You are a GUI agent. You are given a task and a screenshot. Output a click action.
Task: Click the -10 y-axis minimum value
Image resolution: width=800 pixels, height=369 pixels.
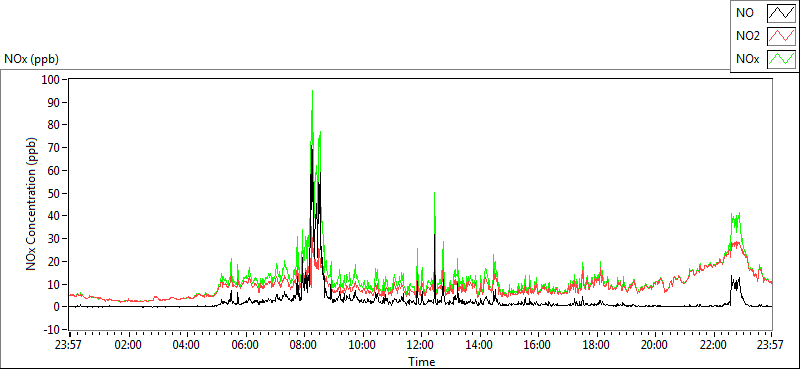pyautogui.click(x=53, y=329)
